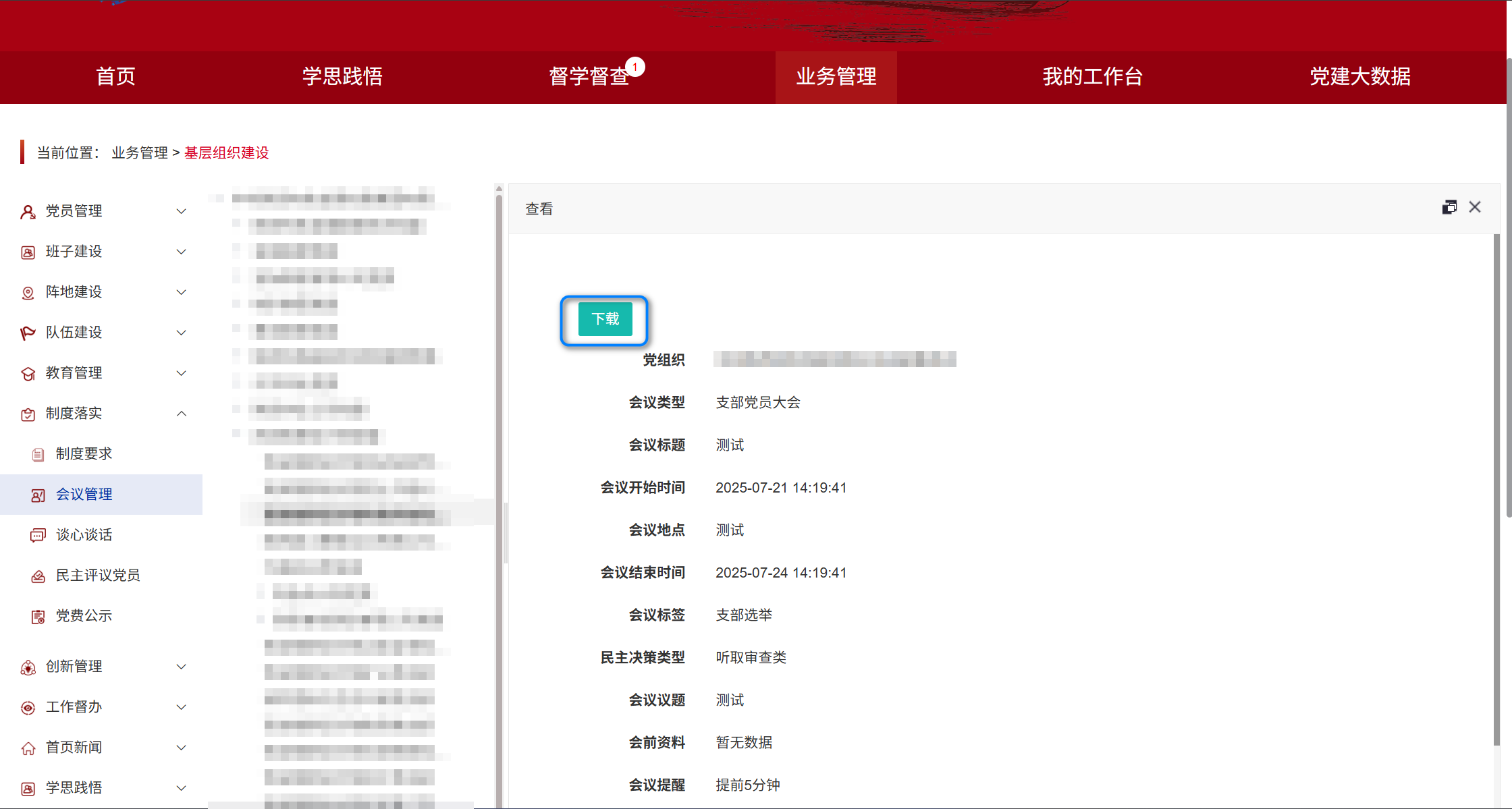The image size is (1512, 809).
Task: Click the 阵地建设 location icon
Action: point(28,291)
